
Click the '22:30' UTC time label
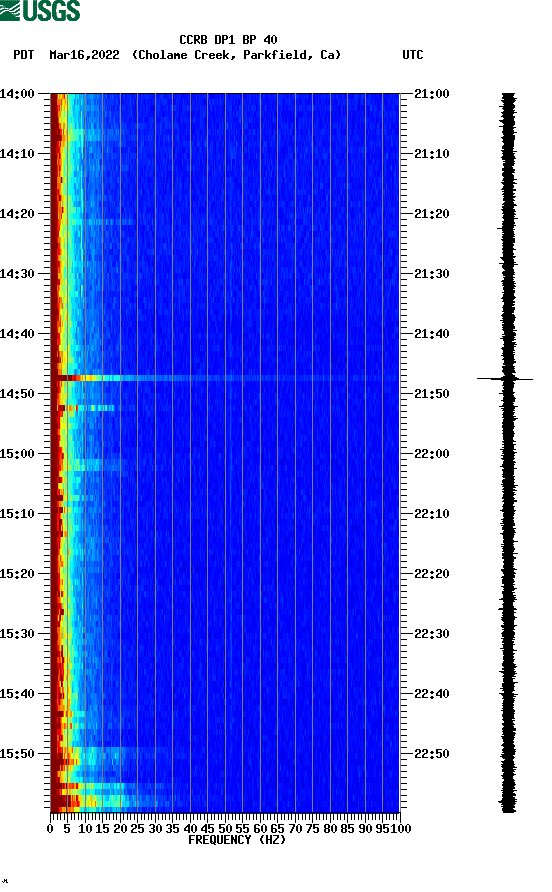(x=432, y=634)
